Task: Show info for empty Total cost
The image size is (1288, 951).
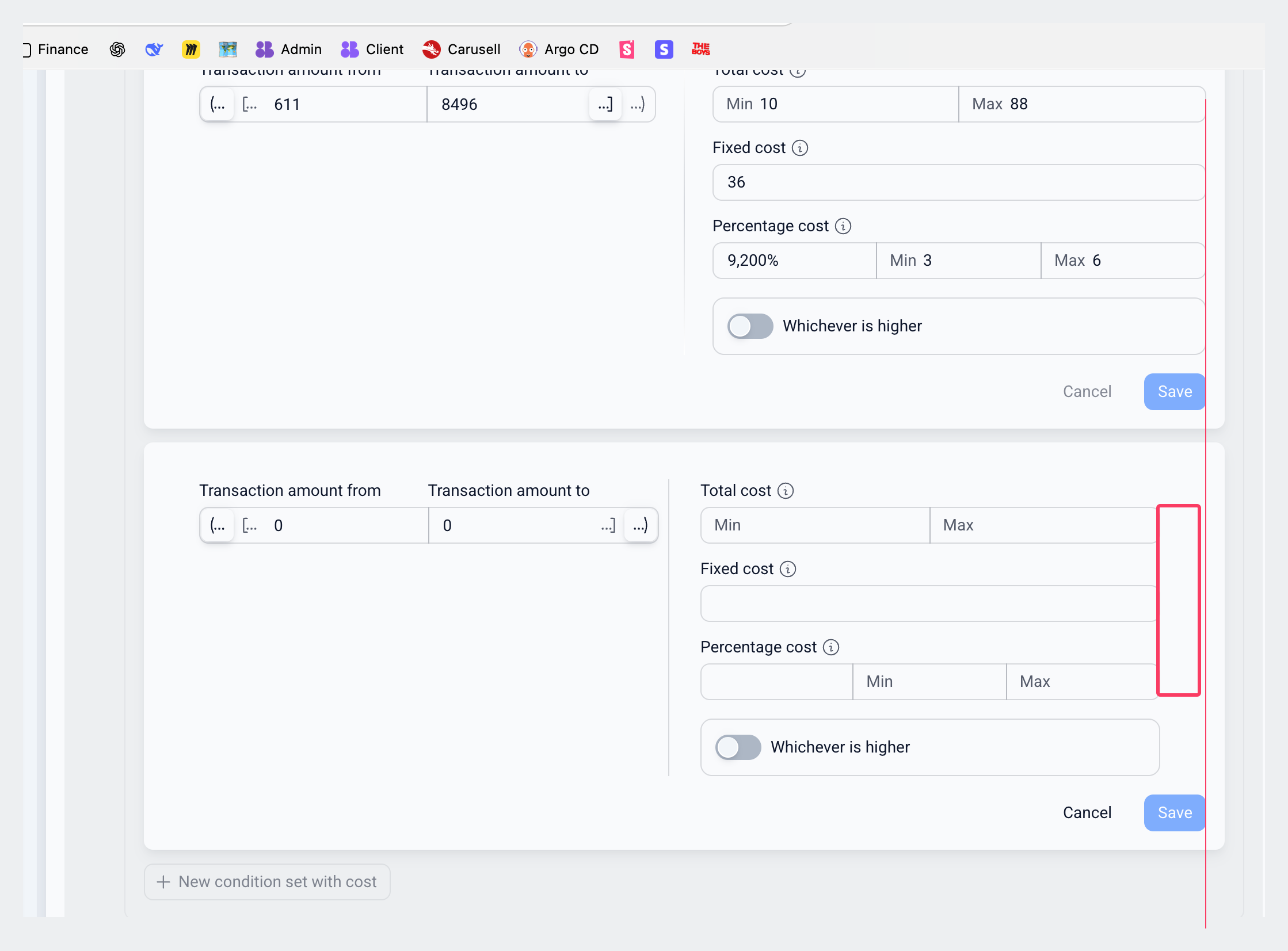Action: pyautogui.click(x=786, y=491)
